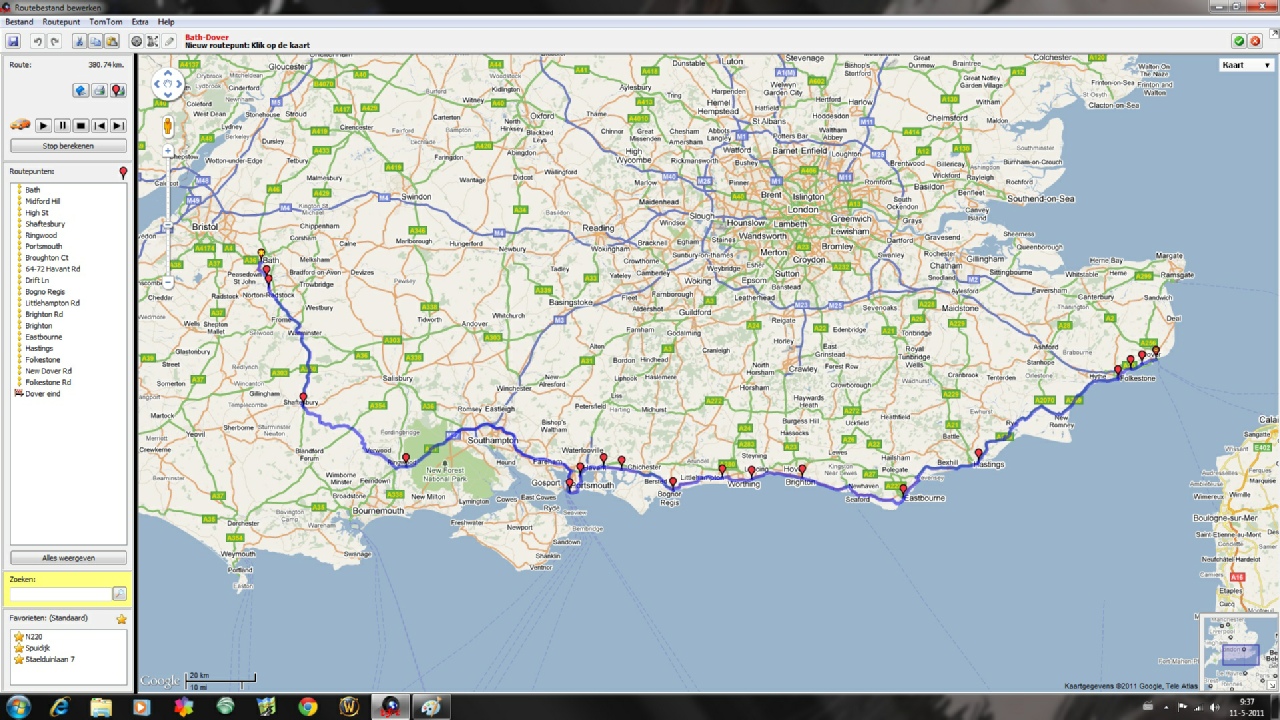
Task: Redo the change via the toolbar arrow
Action: 55,41
